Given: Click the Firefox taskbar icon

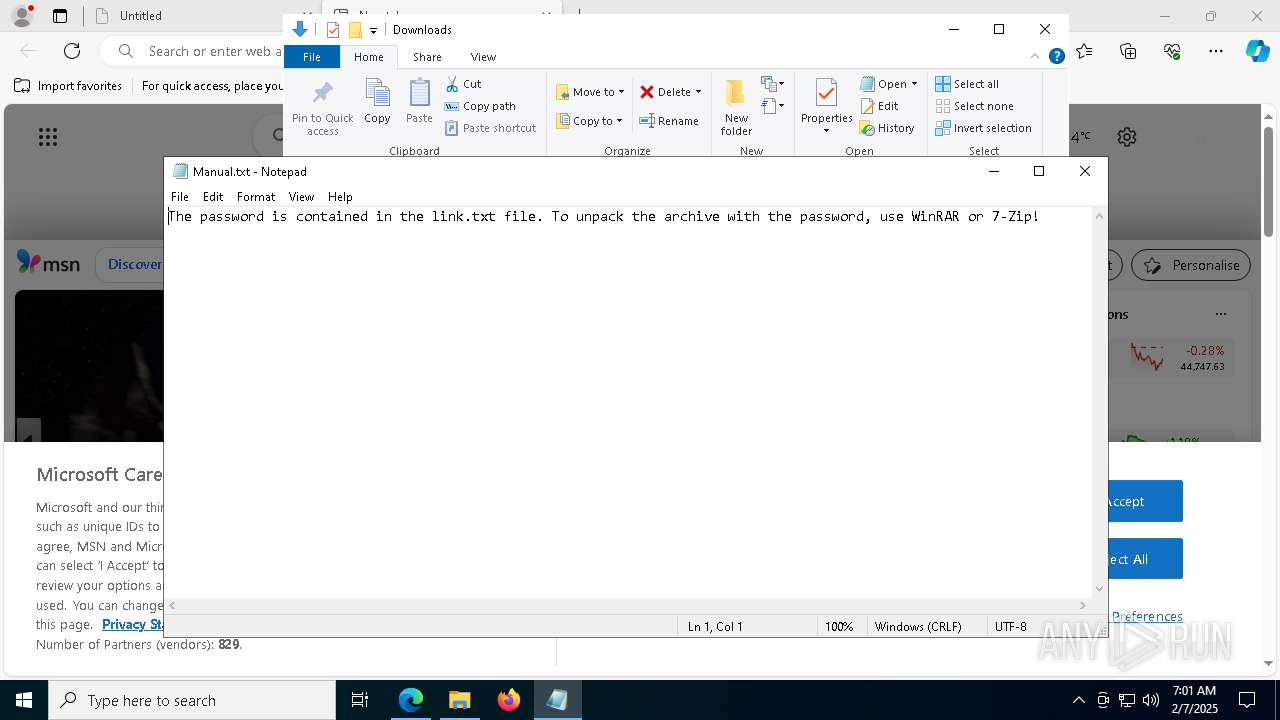Looking at the screenshot, I should (509, 700).
